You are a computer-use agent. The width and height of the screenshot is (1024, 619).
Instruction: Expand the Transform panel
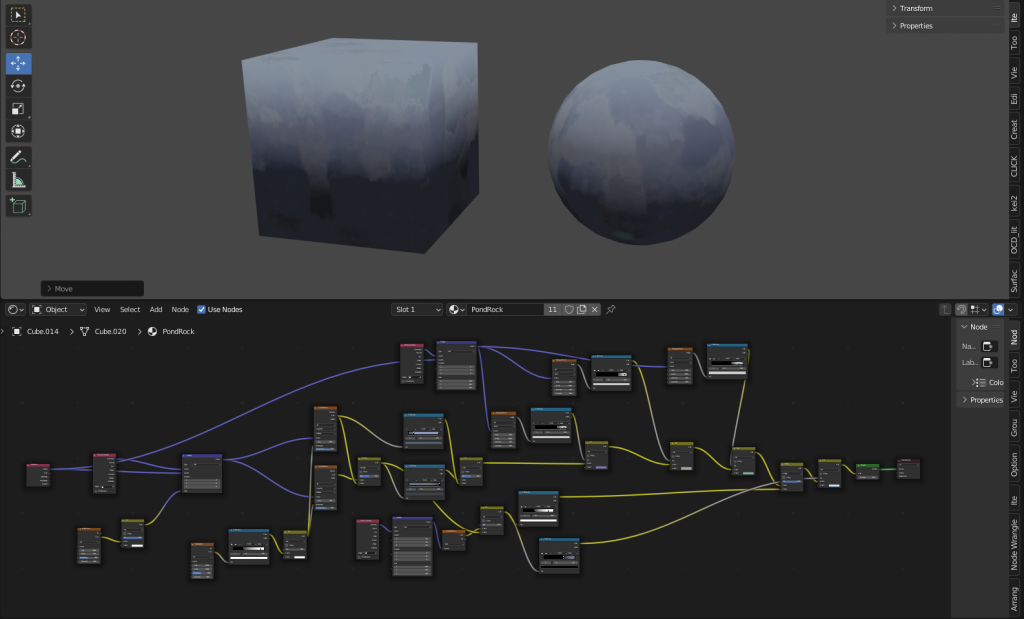(916, 8)
